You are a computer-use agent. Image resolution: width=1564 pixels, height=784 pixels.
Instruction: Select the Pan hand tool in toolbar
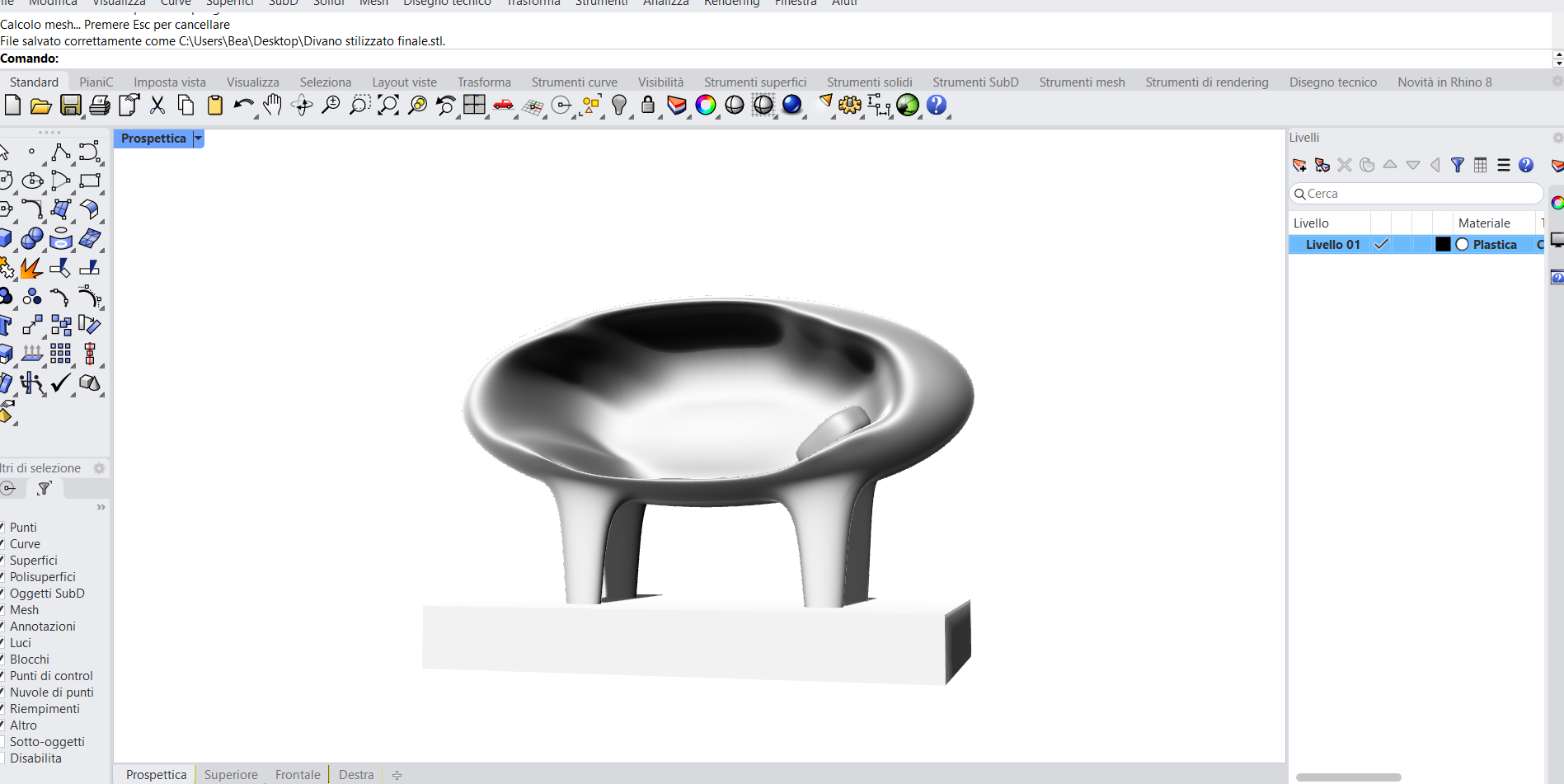(272, 106)
